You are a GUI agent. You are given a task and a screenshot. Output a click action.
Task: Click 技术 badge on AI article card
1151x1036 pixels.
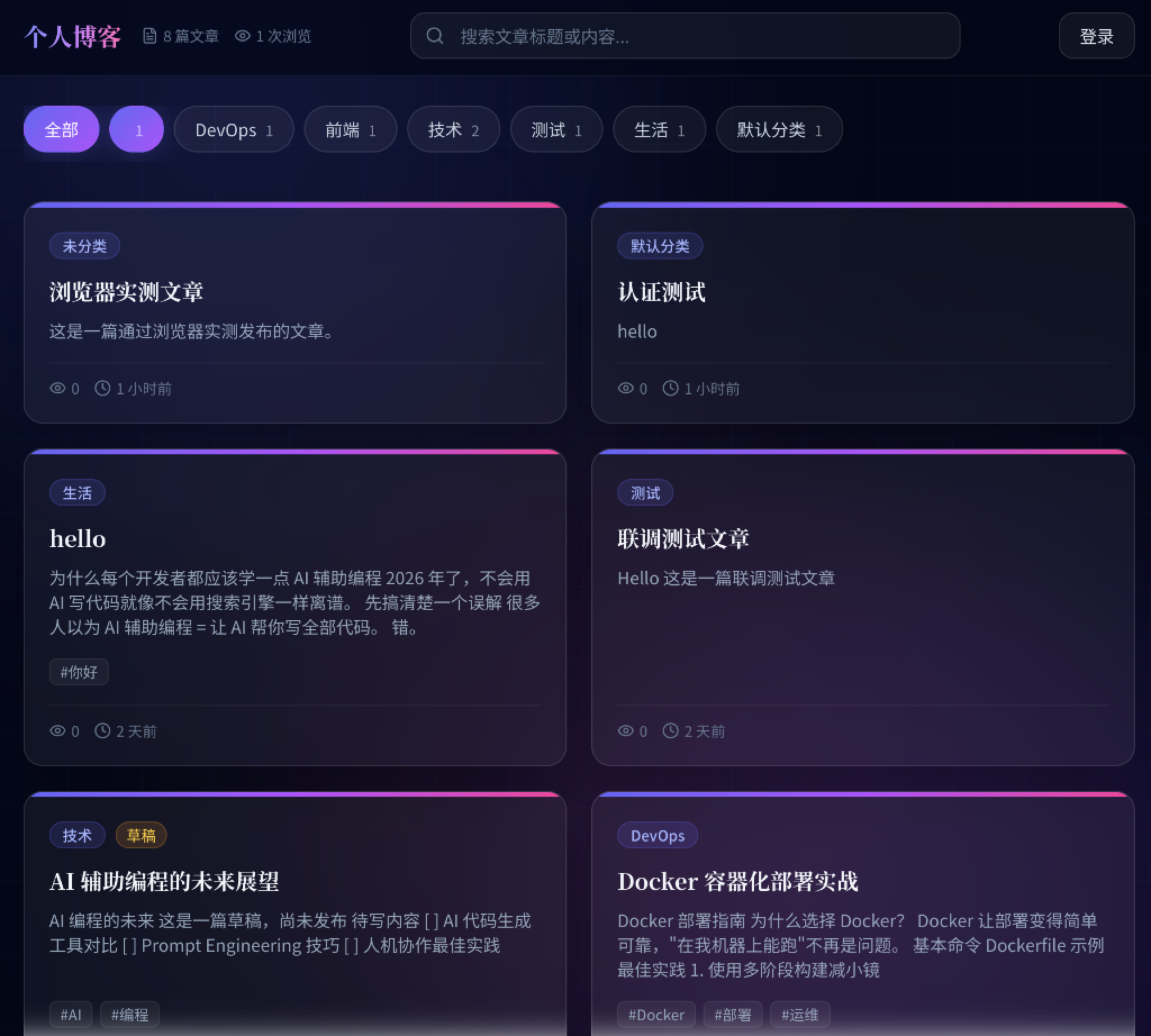(x=78, y=835)
